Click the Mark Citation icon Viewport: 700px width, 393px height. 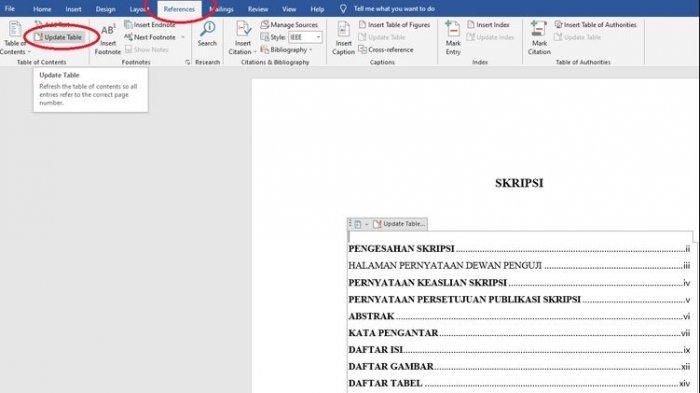pyautogui.click(x=539, y=29)
